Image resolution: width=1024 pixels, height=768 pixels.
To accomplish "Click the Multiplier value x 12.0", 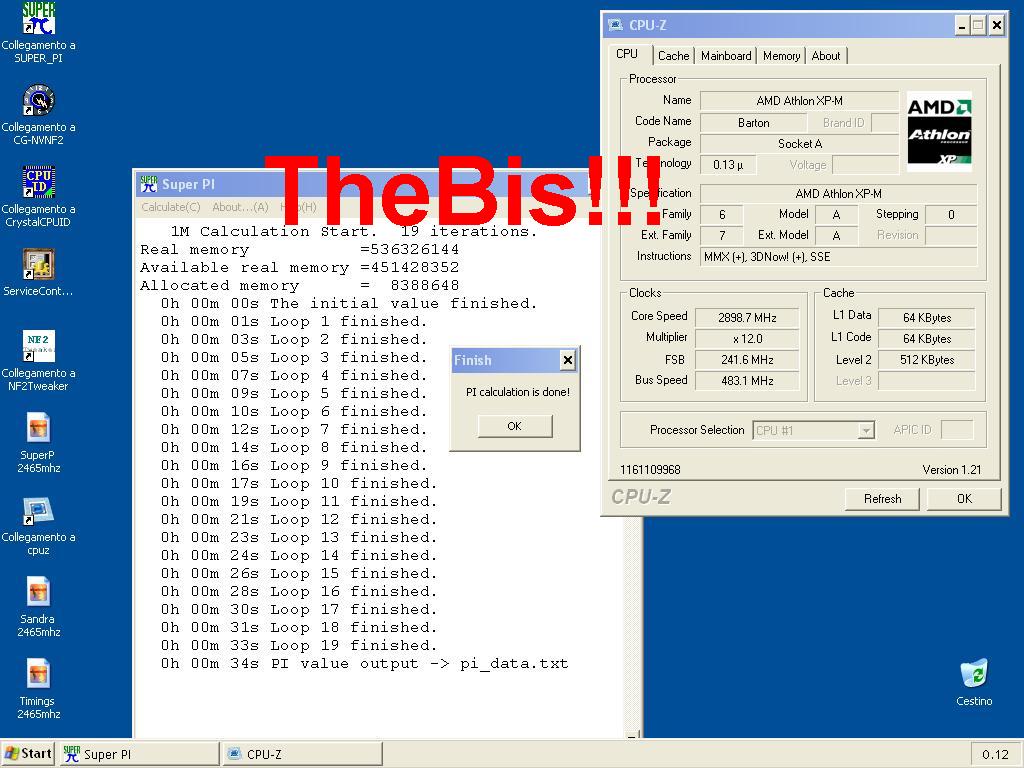I will point(746,338).
